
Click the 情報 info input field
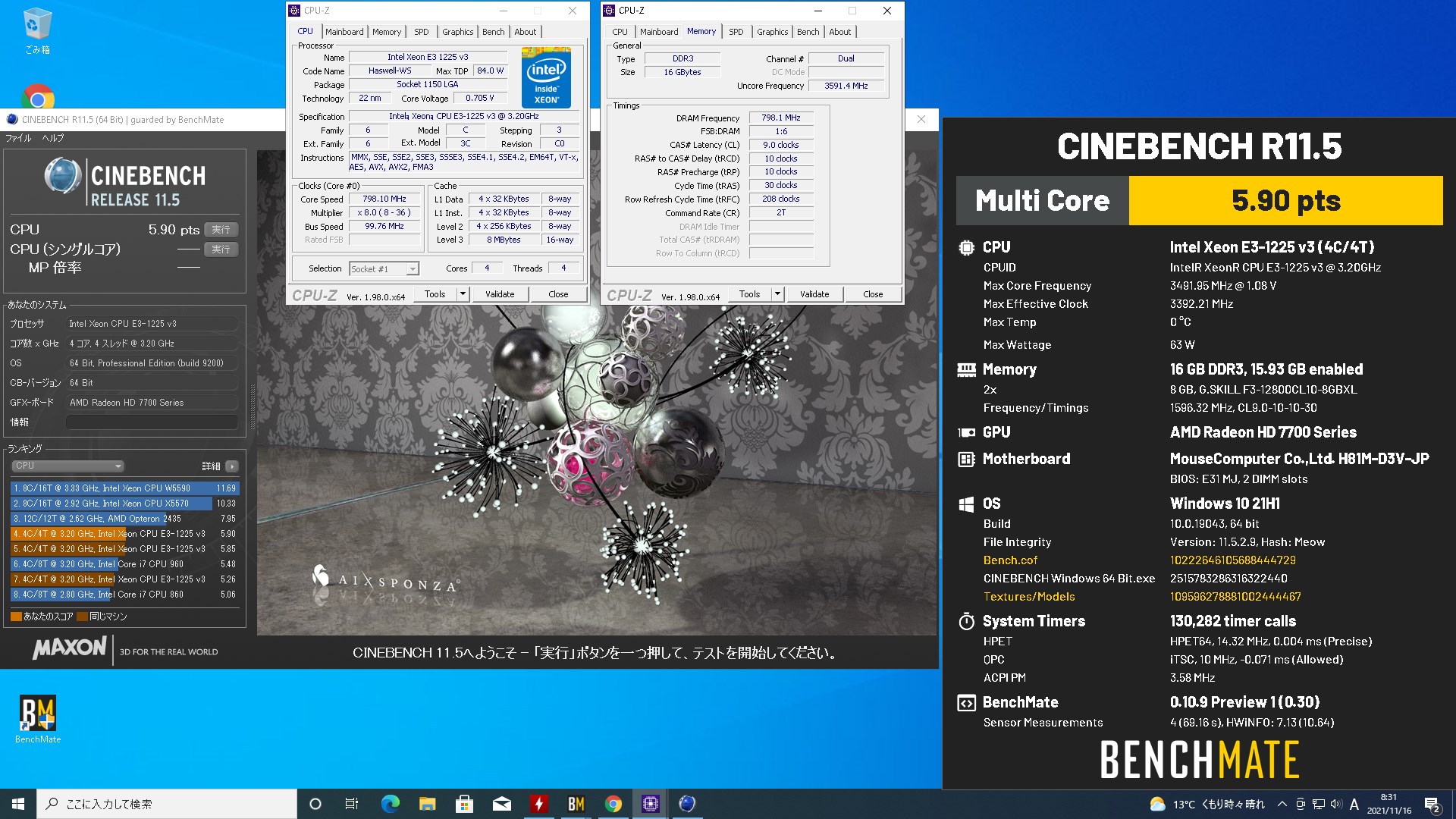(x=152, y=422)
